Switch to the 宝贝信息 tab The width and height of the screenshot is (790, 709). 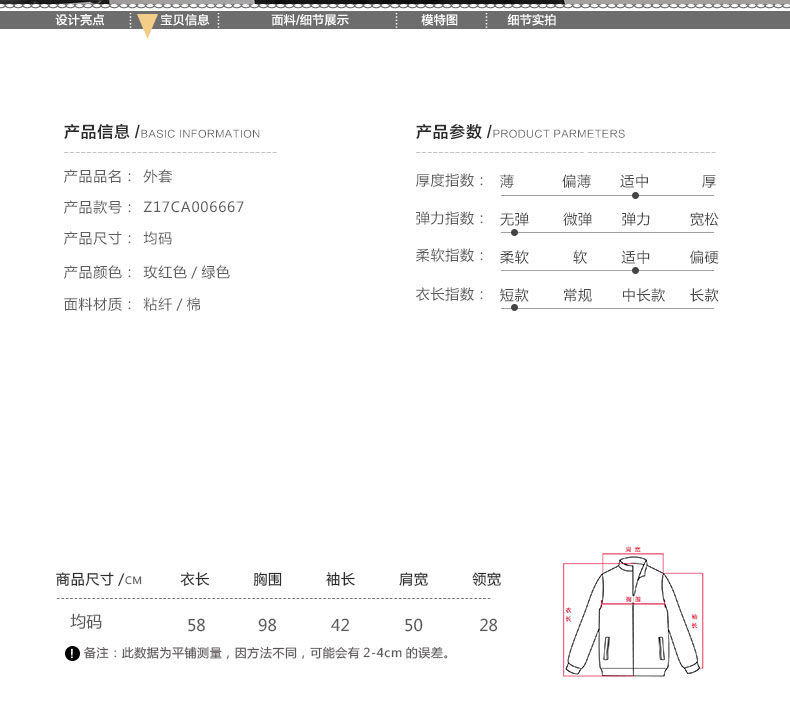(x=184, y=20)
